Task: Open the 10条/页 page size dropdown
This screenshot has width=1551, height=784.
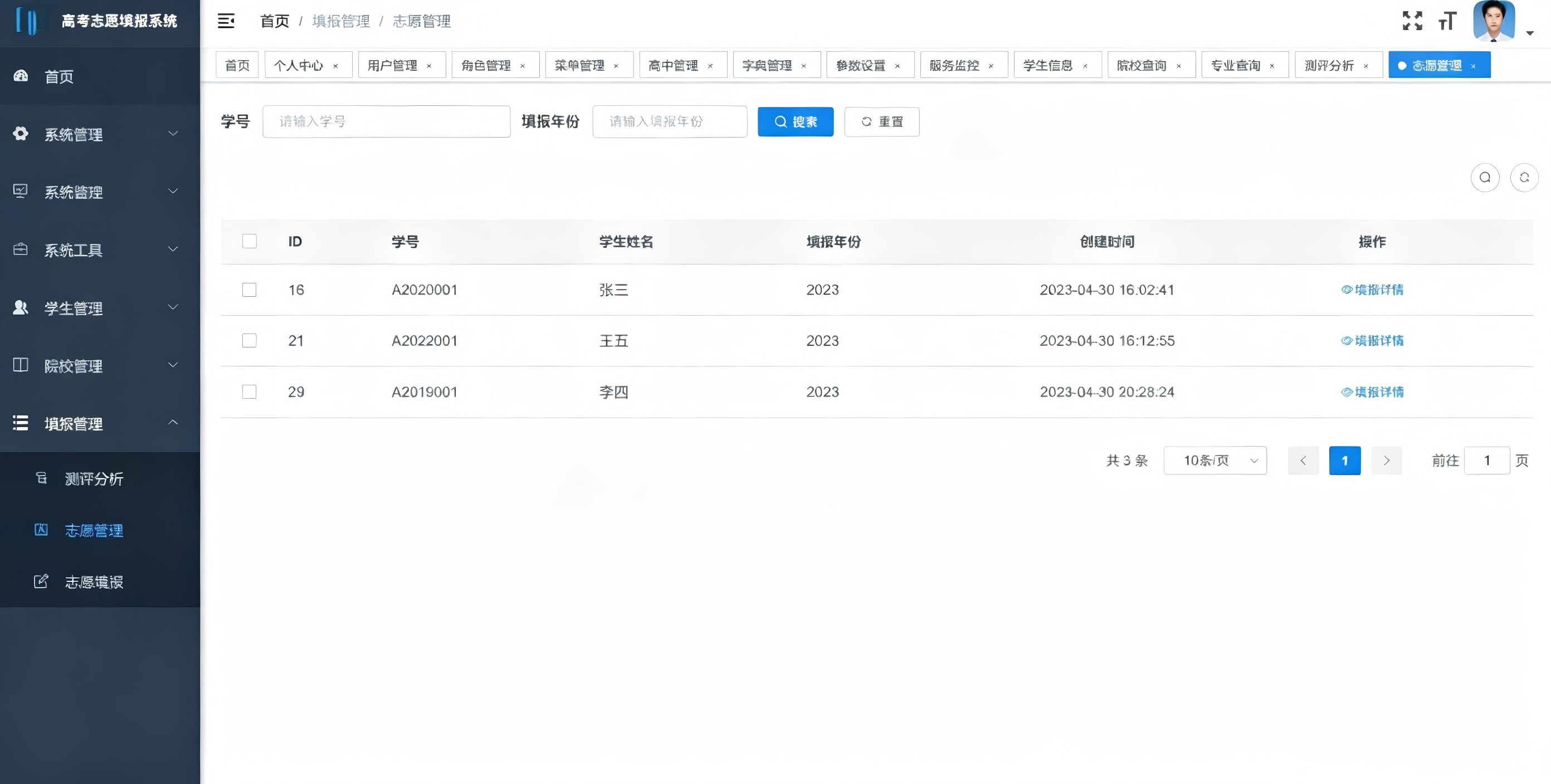Action: (1215, 460)
